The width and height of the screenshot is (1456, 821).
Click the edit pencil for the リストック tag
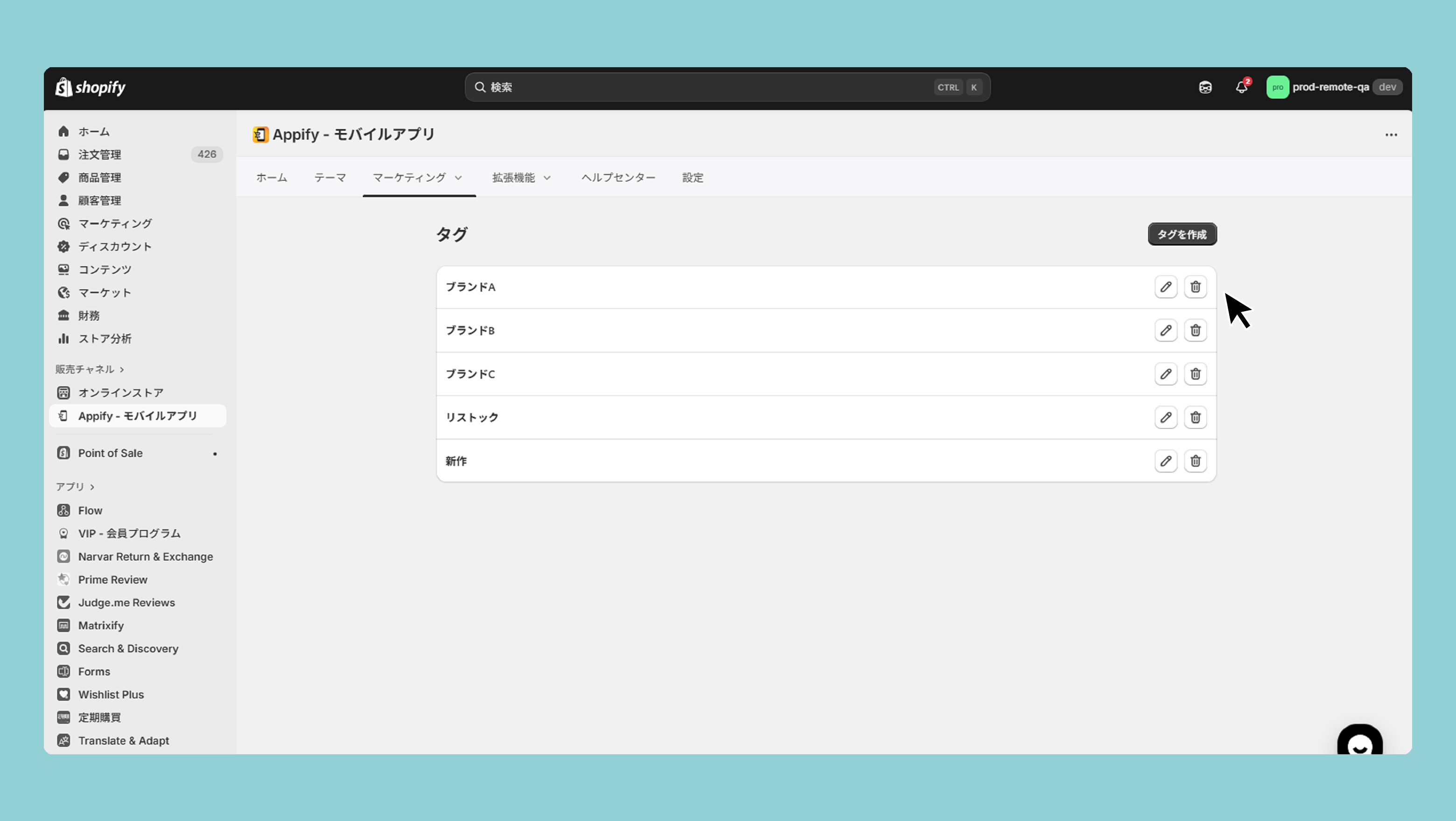[x=1165, y=417]
